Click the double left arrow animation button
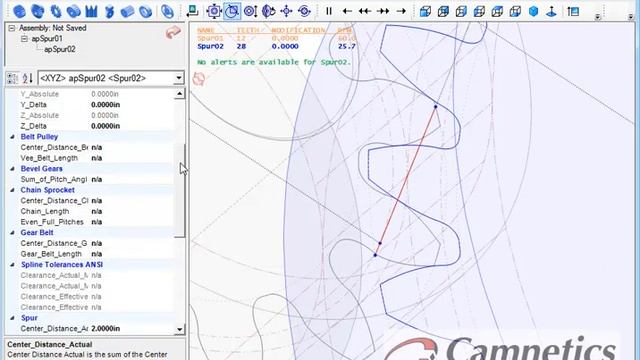Screen dimensions: 640x360 coord(365,11)
